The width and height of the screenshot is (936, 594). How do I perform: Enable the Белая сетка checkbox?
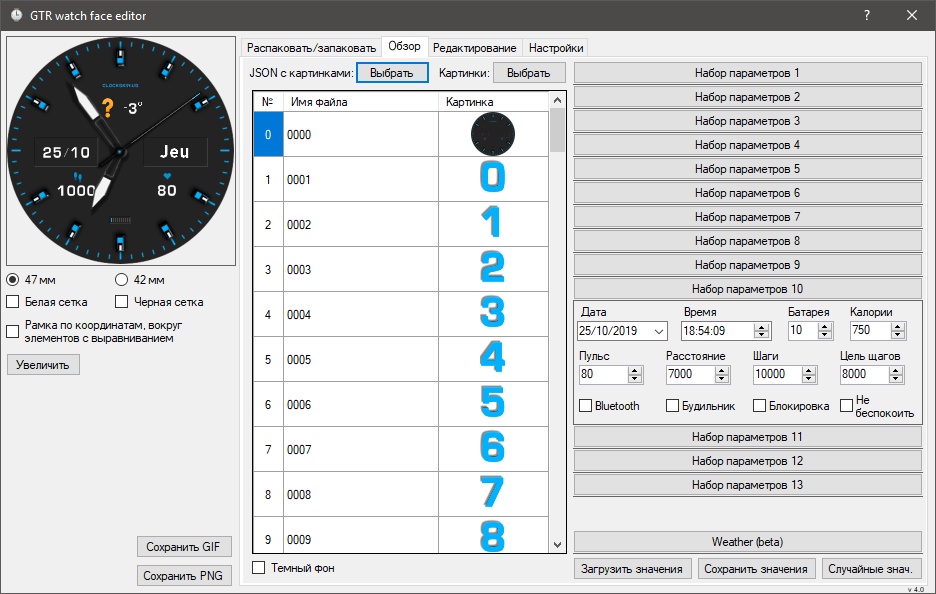coord(13,301)
